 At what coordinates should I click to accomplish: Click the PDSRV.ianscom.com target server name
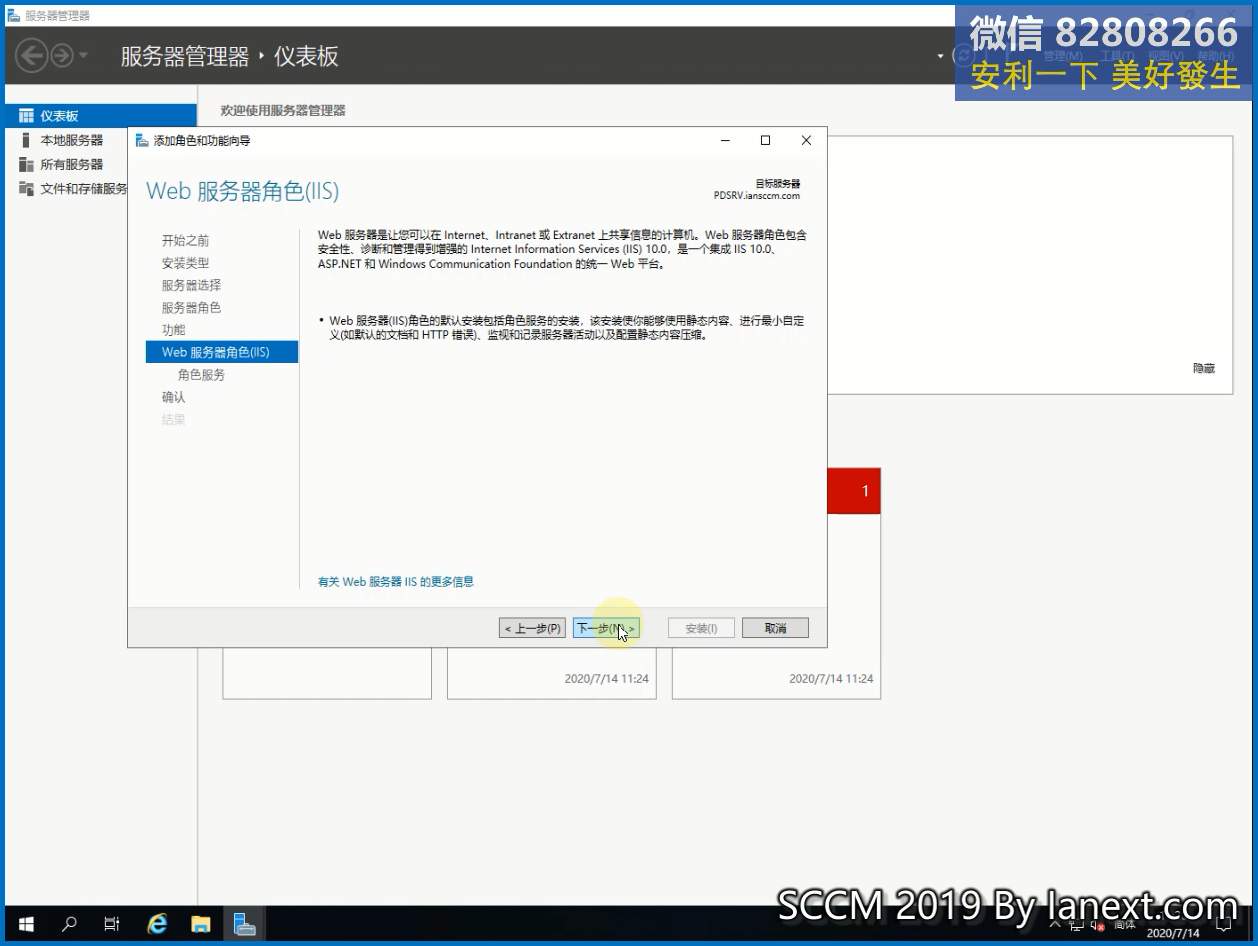[x=757, y=196]
